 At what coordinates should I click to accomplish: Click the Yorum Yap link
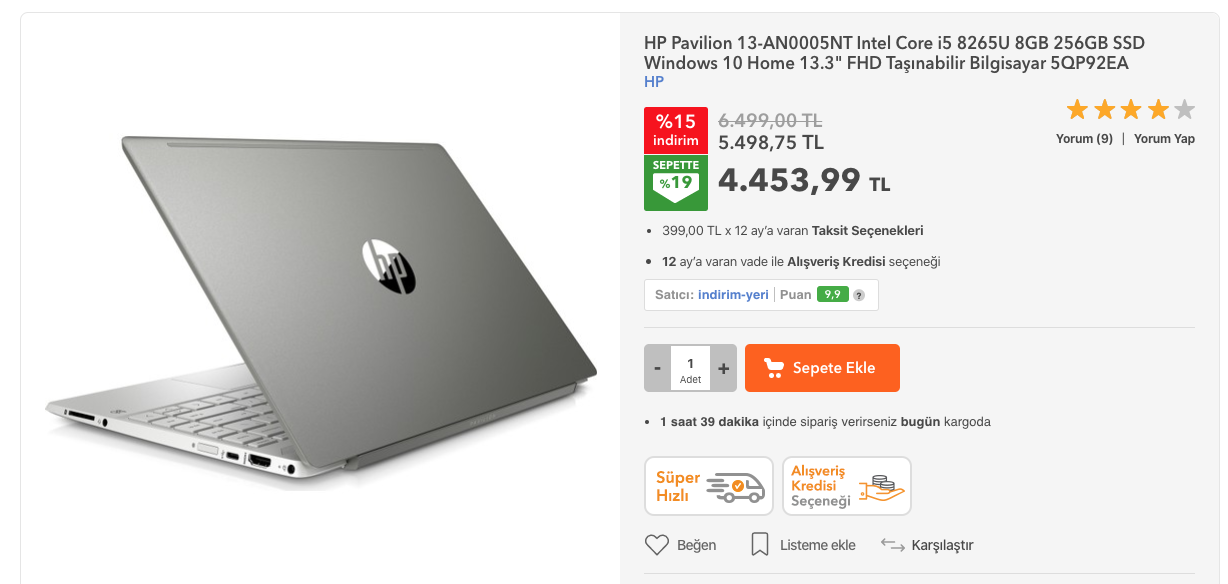(x=1164, y=139)
